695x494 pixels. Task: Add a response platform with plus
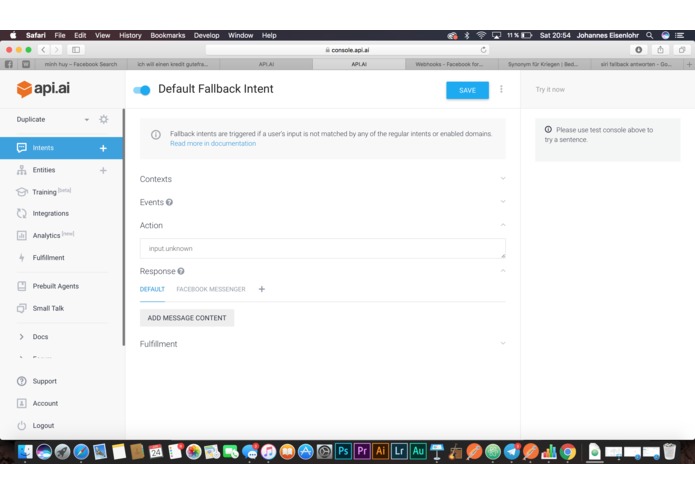point(262,289)
